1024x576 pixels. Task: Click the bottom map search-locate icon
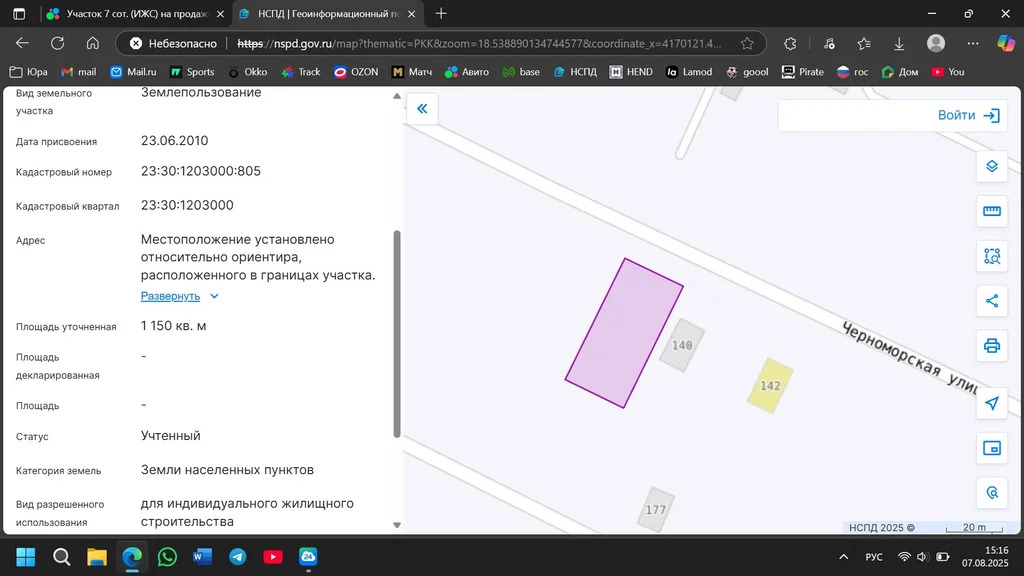(992, 493)
